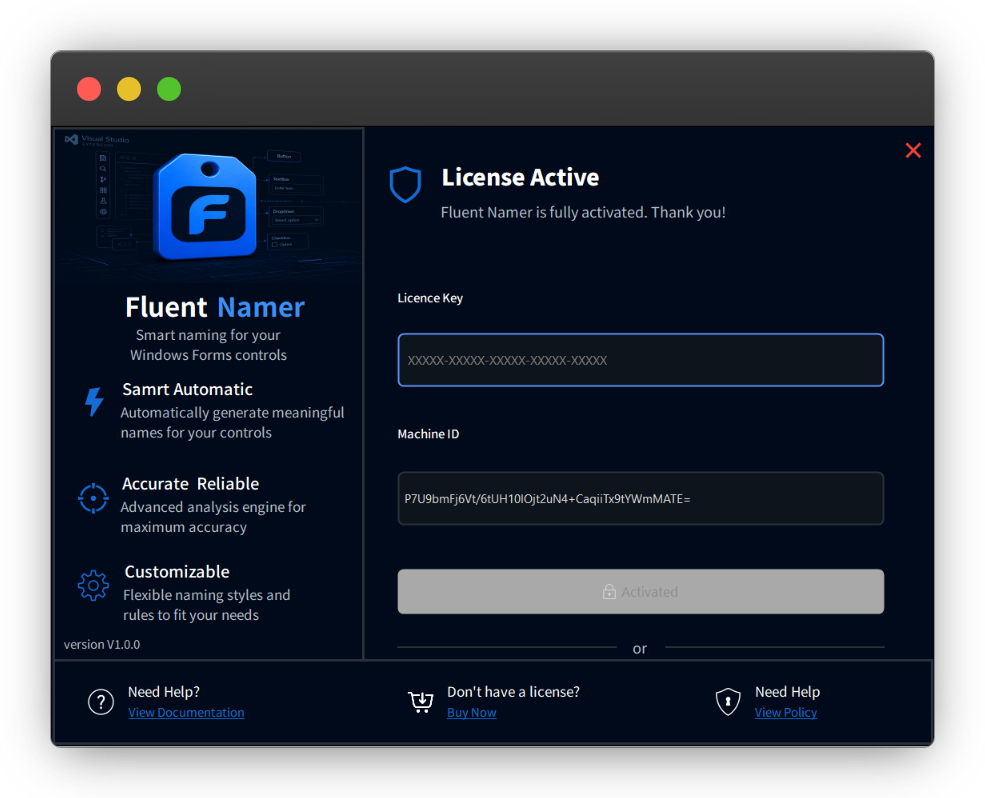The image size is (985, 798).
Task: Click the 'or' separator text
Action: [639, 648]
